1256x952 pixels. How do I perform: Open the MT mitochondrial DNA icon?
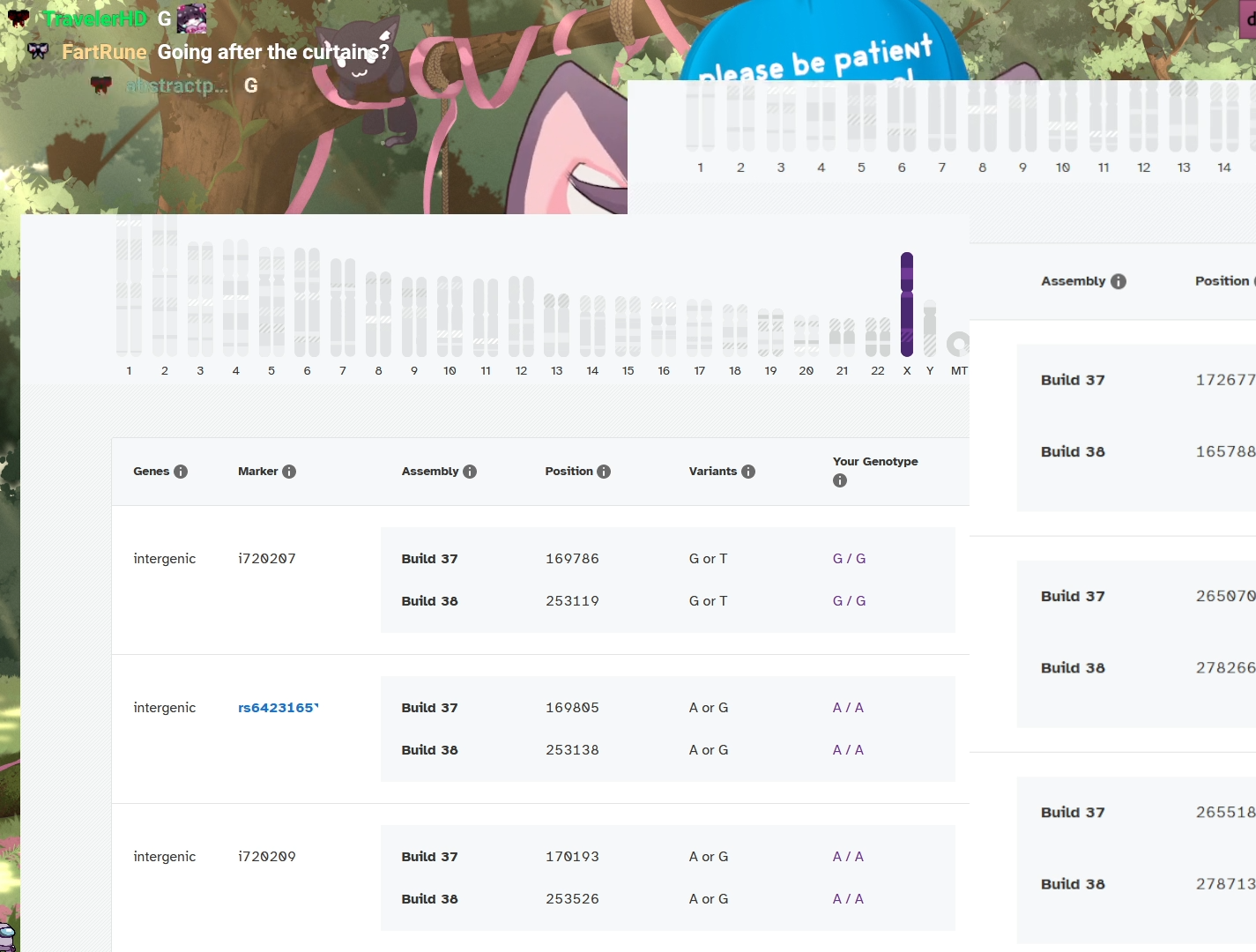(957, 344)
